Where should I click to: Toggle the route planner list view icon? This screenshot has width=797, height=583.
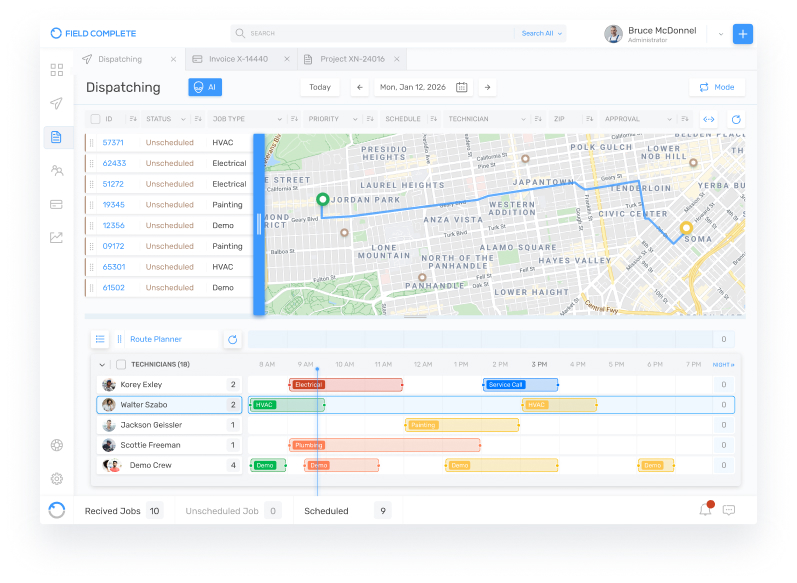point(100,339)
